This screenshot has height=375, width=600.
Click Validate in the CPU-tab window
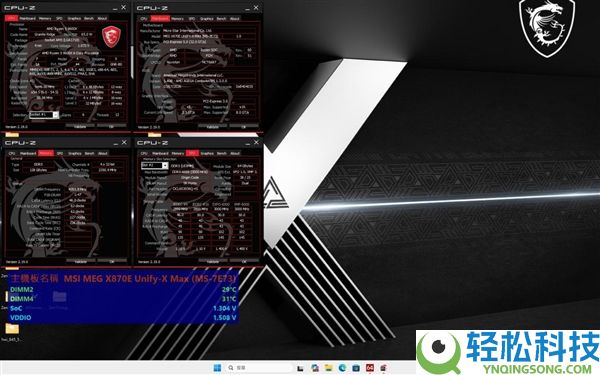coord(80,126)
